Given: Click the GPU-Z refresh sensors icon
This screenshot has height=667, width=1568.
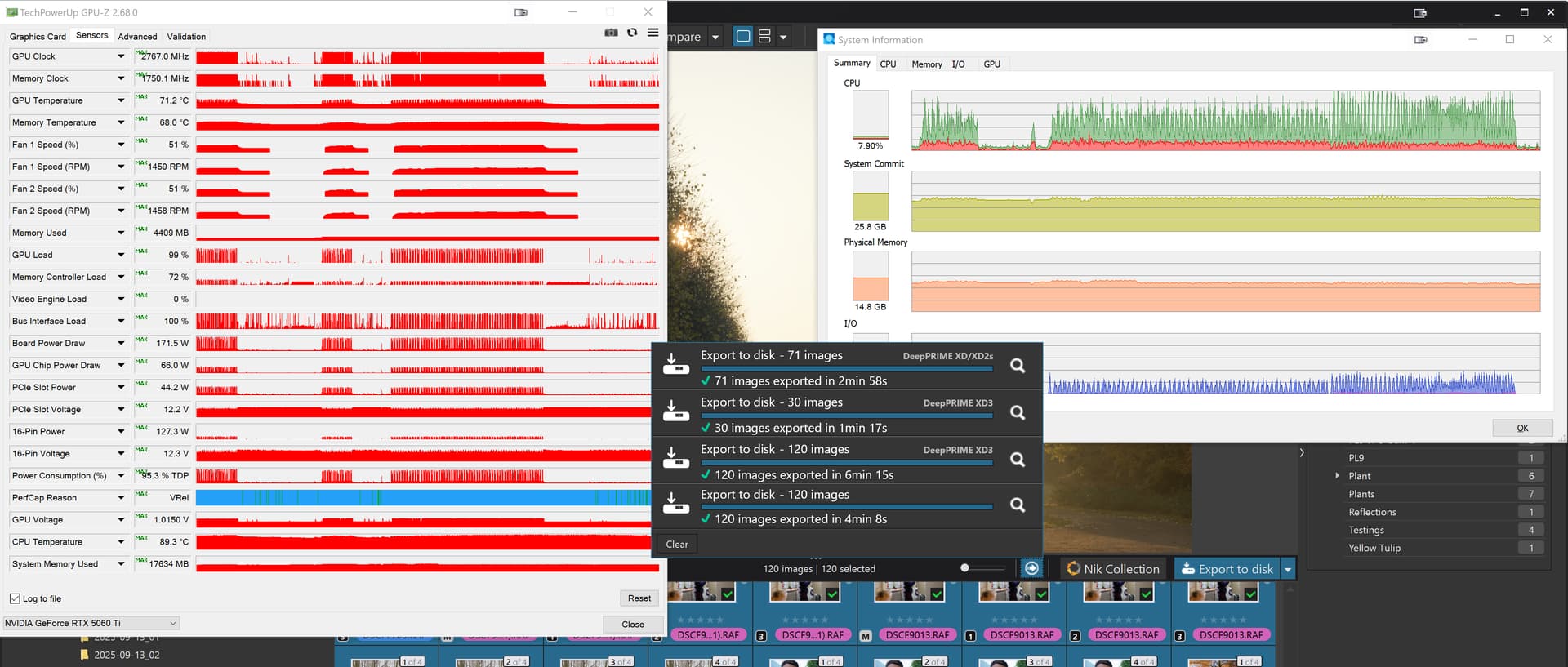Looking at the screenshot, I should 632,33.
